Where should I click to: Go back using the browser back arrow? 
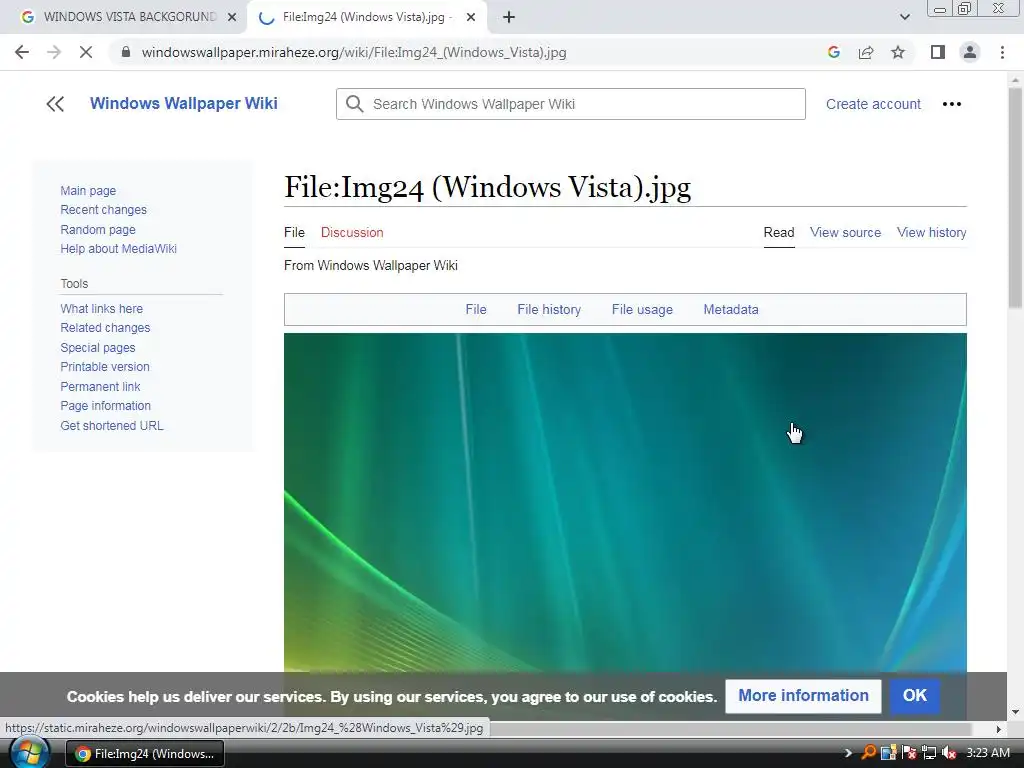[22, 52]
